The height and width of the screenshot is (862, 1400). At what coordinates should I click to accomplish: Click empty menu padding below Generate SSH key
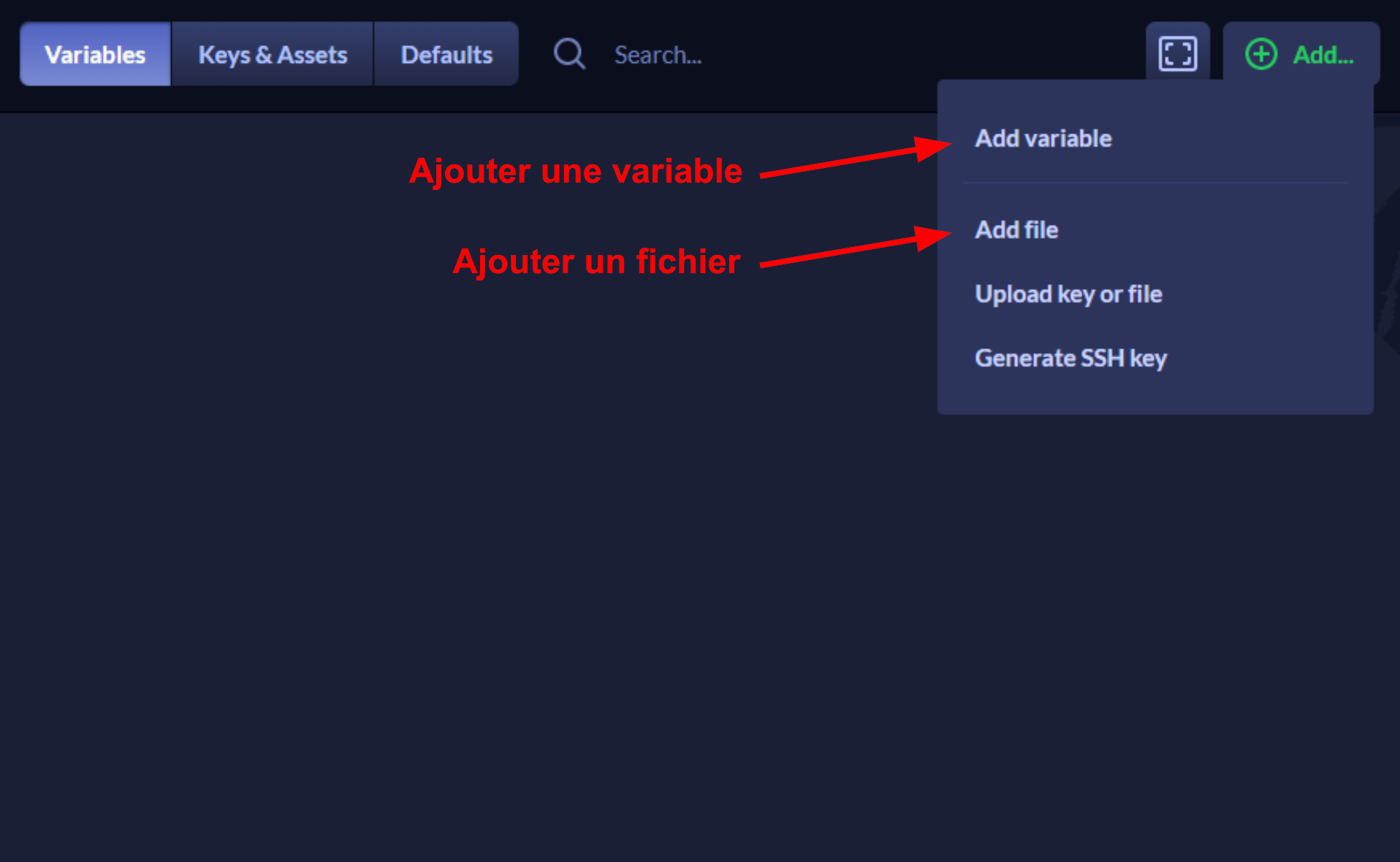click(x=1154, y=396)
